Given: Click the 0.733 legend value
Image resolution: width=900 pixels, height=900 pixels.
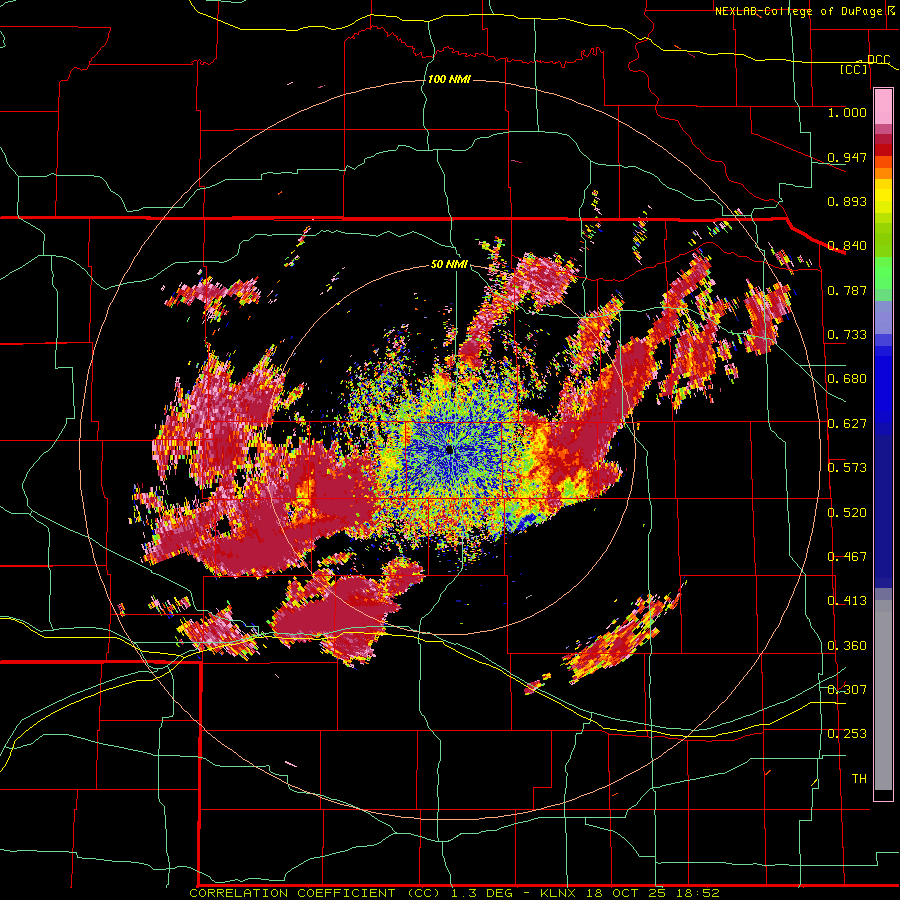Looking at the screenshot, I should click(x=847, y=334).
